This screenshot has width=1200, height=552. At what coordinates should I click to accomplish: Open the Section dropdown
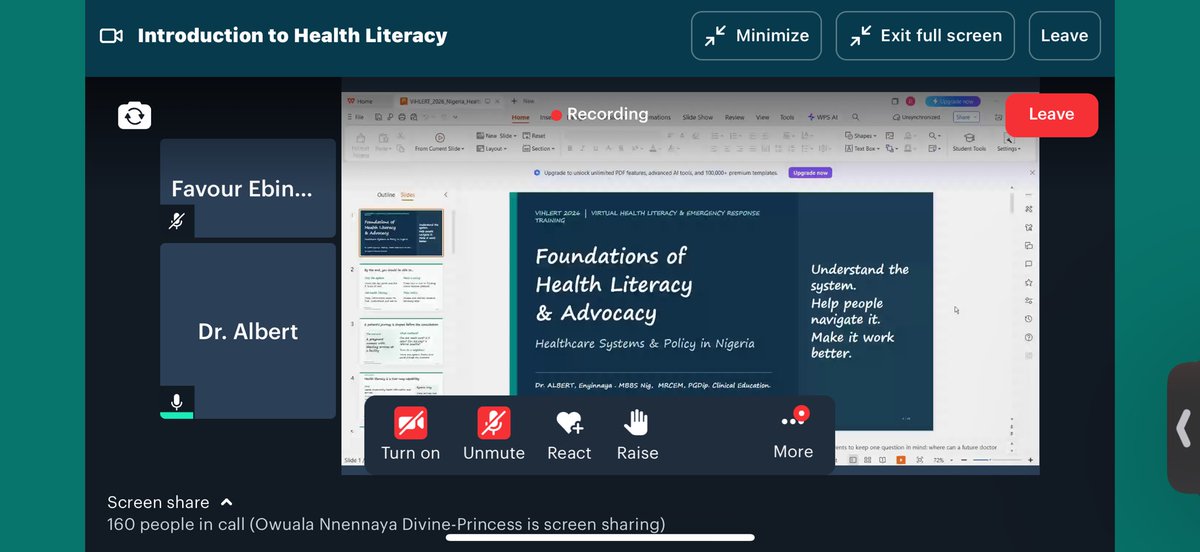click(x=539, y=148)
